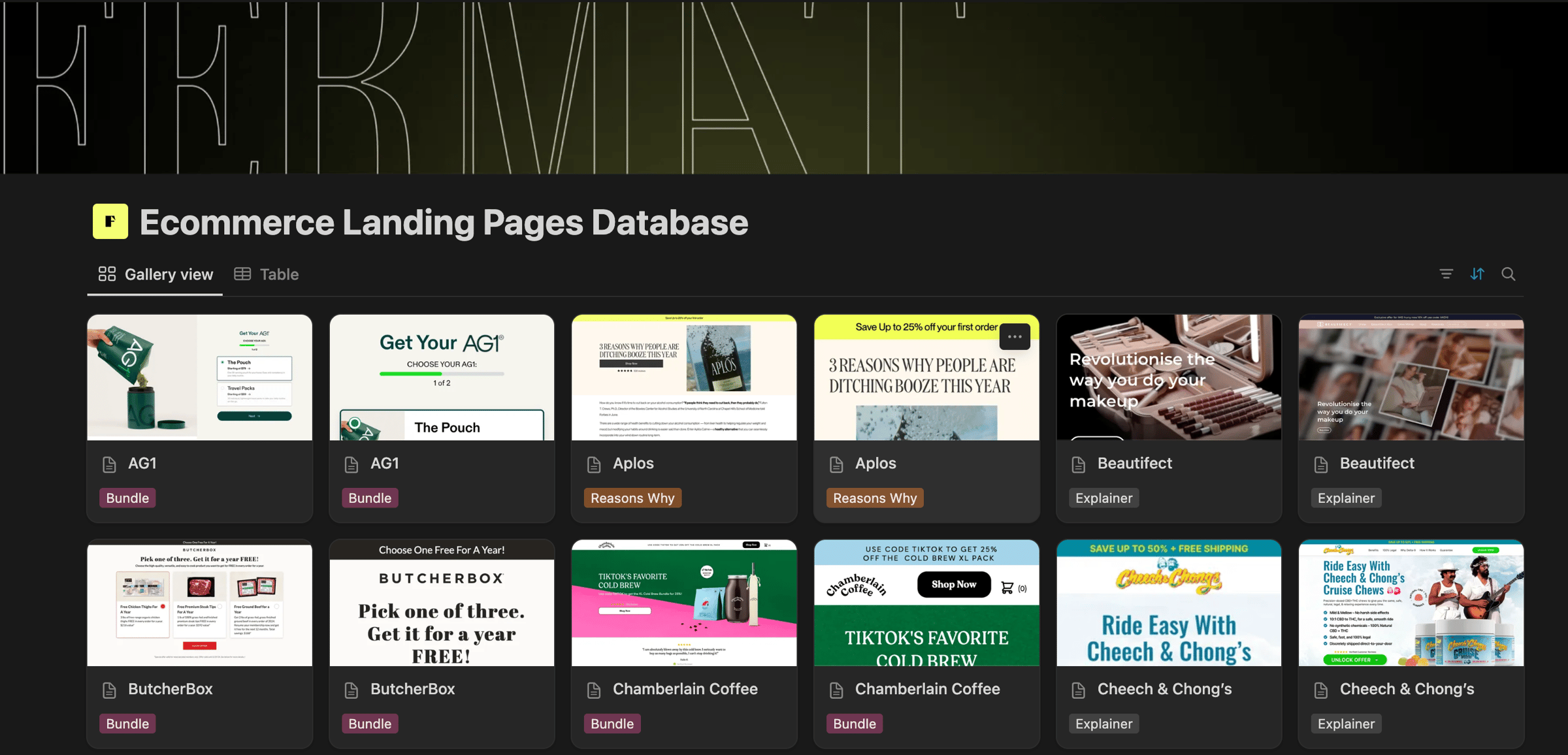Click the dark FERMAT cover banner image
The width and height of the screenshot is (1568, 755).
[784, 87]
